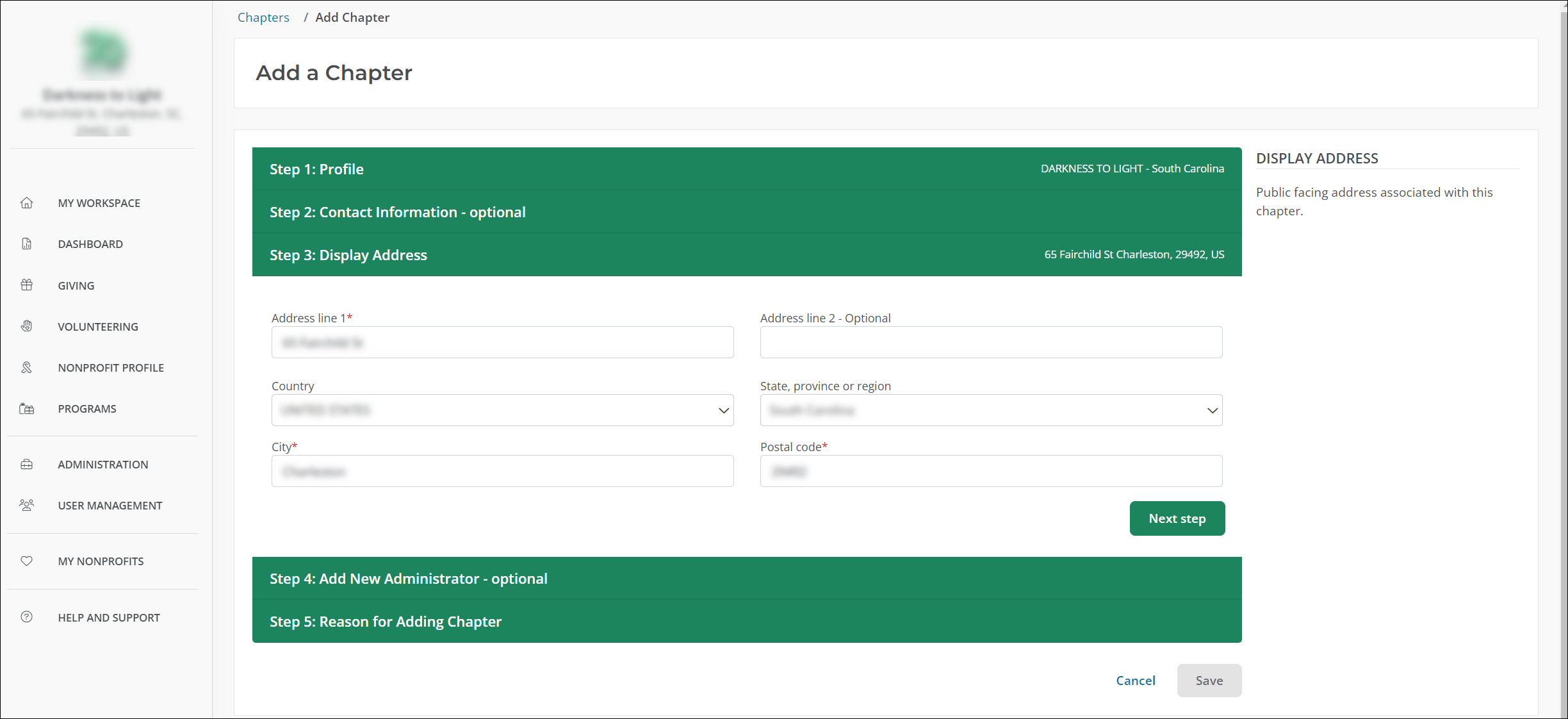This screenshot has height=719, width=1568.
Task: Click the My Nonprofits heart icon
Action: pos(26,561)
